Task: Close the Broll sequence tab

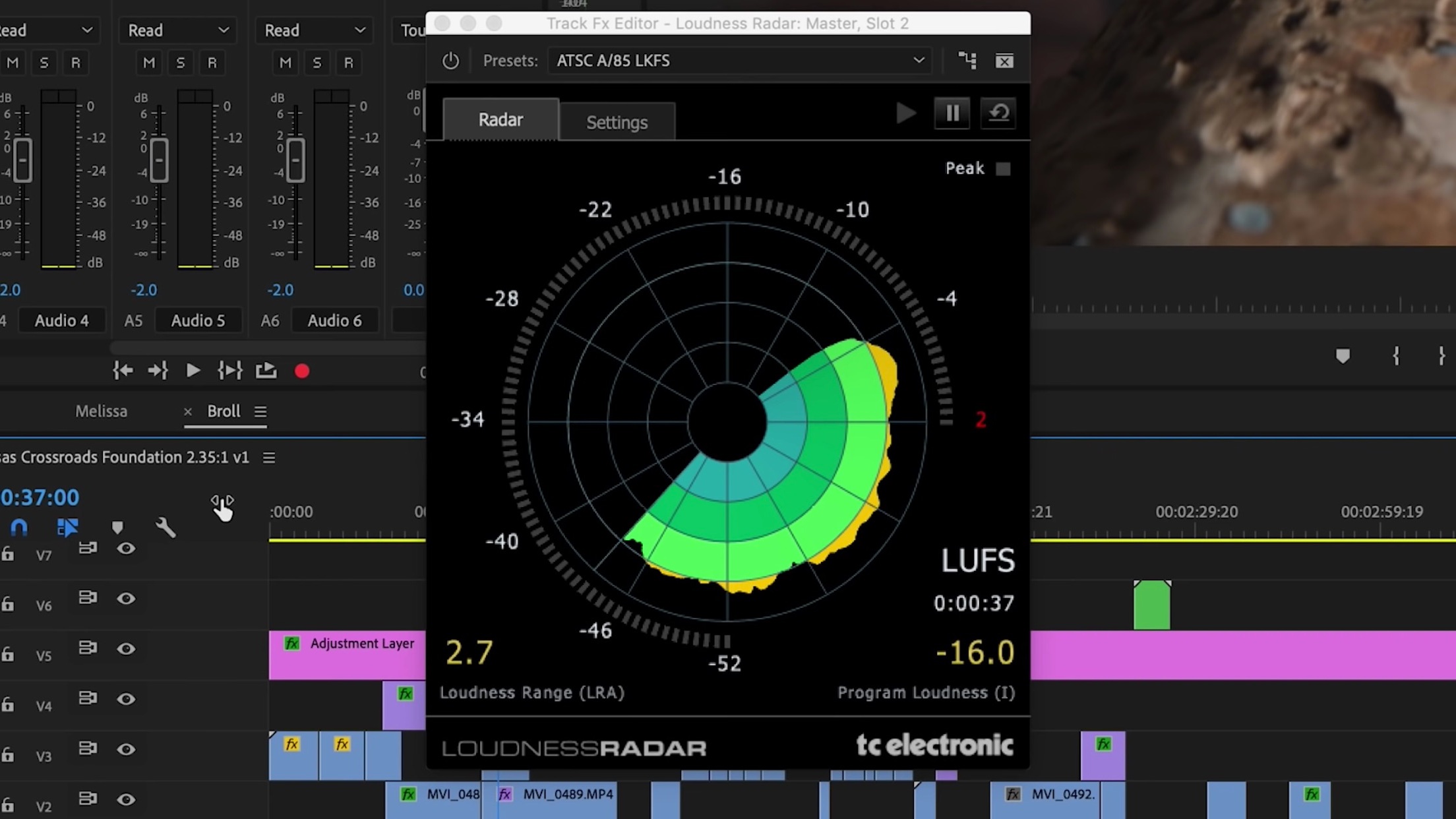Action: coord(188,412)
